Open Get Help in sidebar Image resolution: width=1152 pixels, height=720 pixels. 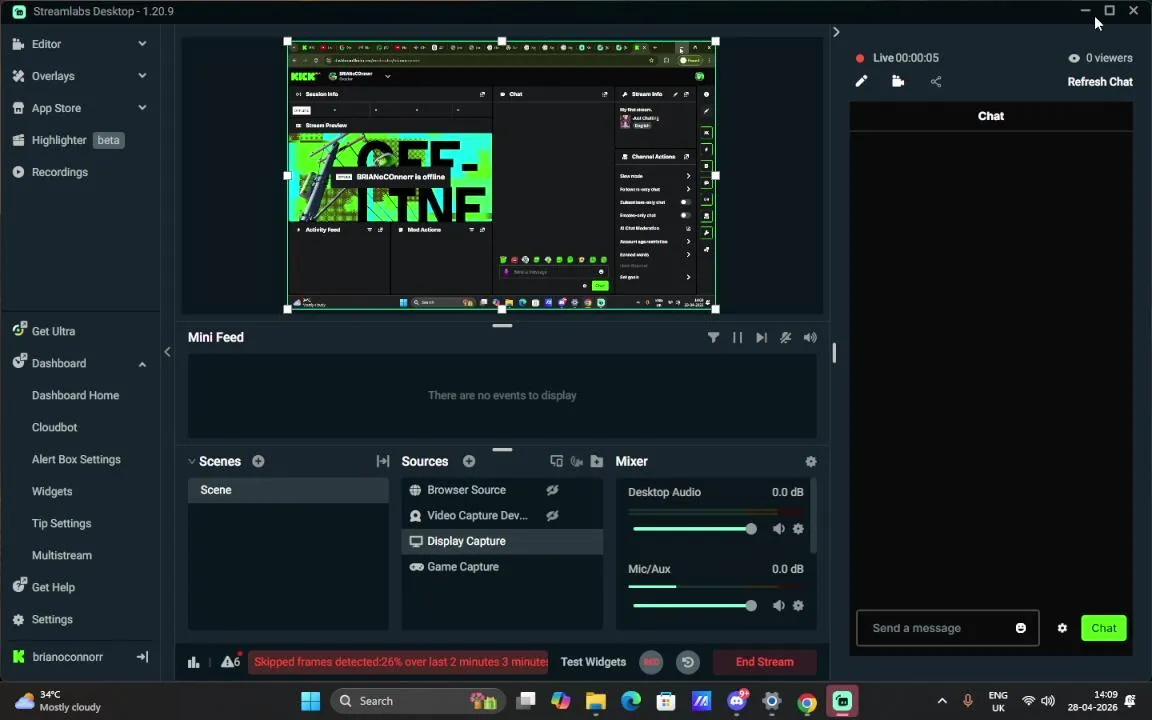click(x=53, y=587)
